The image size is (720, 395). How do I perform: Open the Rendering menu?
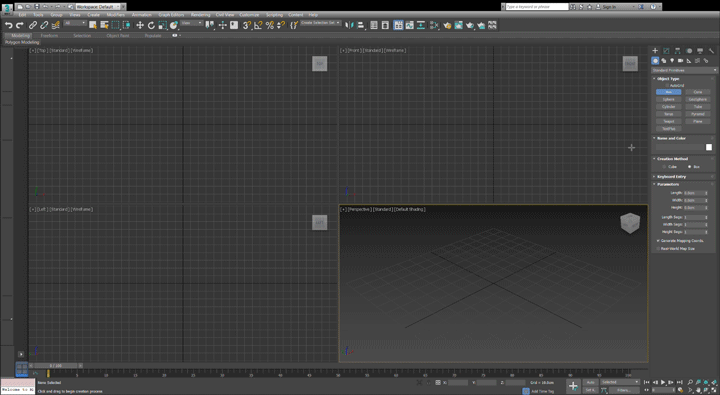click(x=200, y=15)
